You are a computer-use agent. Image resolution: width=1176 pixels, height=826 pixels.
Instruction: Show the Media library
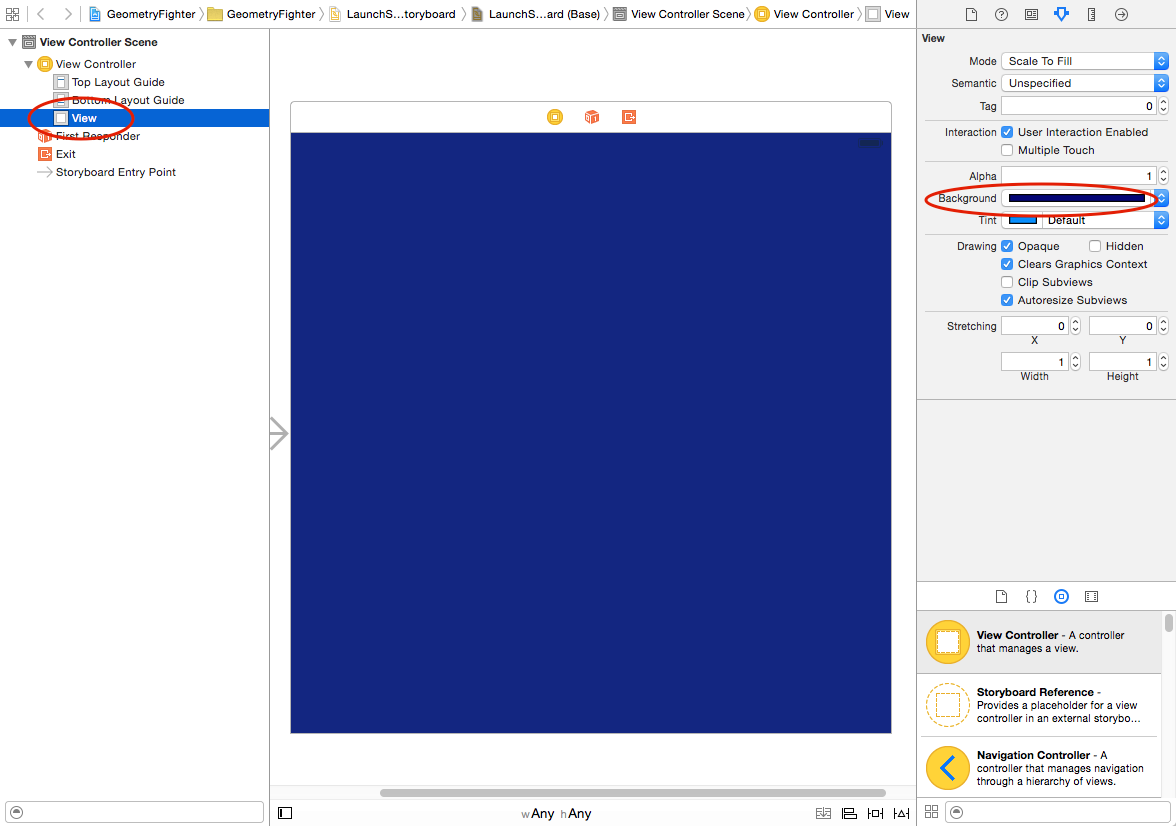coord(1091,596)
